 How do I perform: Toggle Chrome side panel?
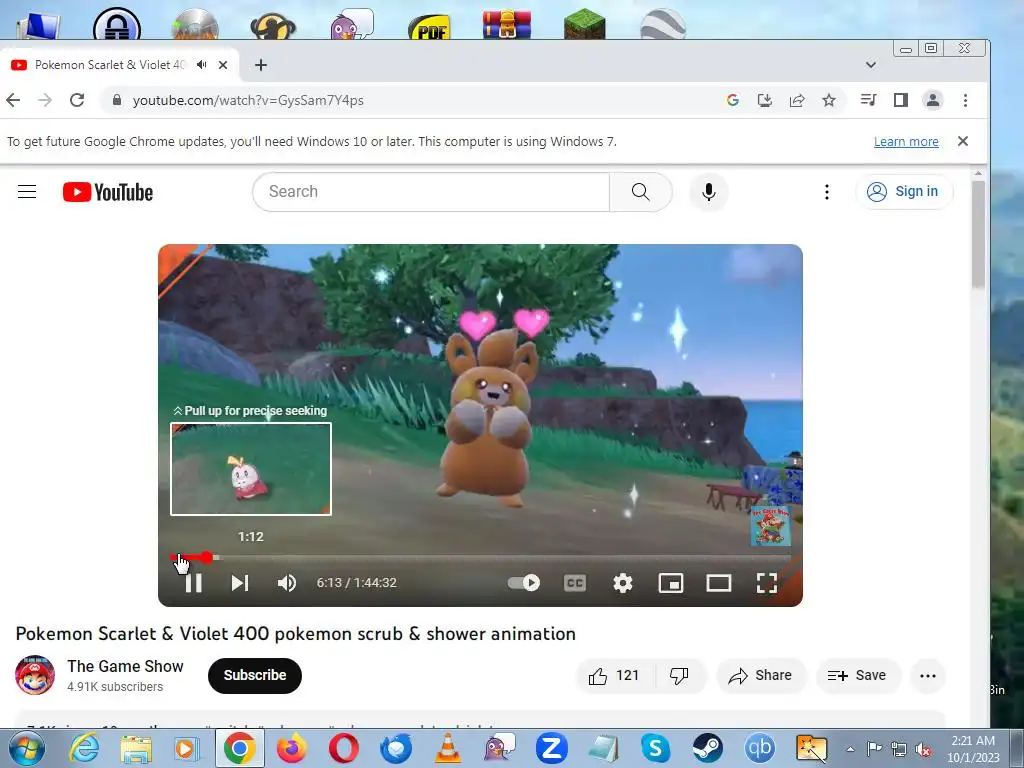pyautogui.click(x=901, y=100)
